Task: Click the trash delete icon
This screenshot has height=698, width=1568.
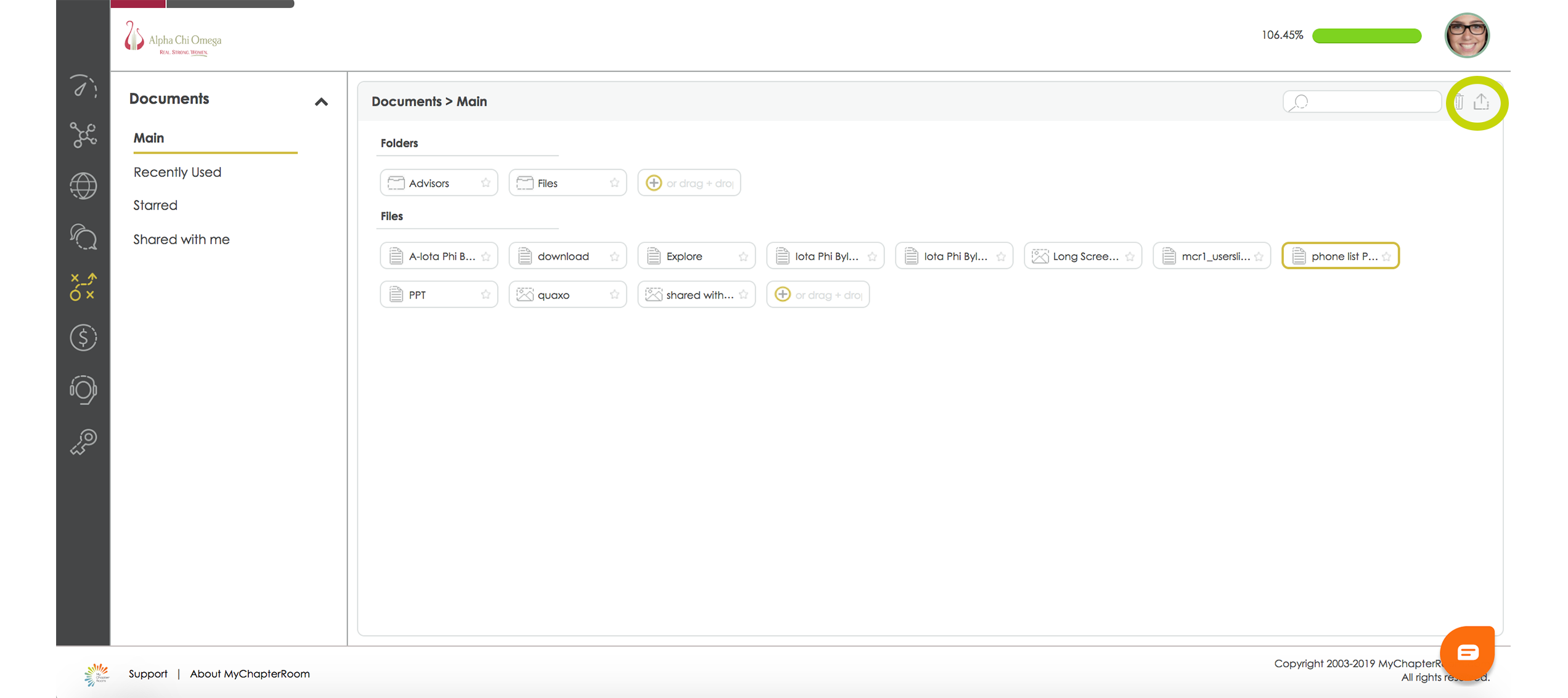Action: (x=1459, y=102)
